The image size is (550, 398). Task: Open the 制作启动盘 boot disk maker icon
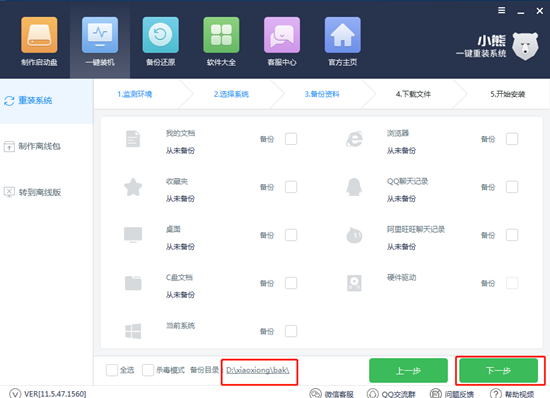click(39, 35)
